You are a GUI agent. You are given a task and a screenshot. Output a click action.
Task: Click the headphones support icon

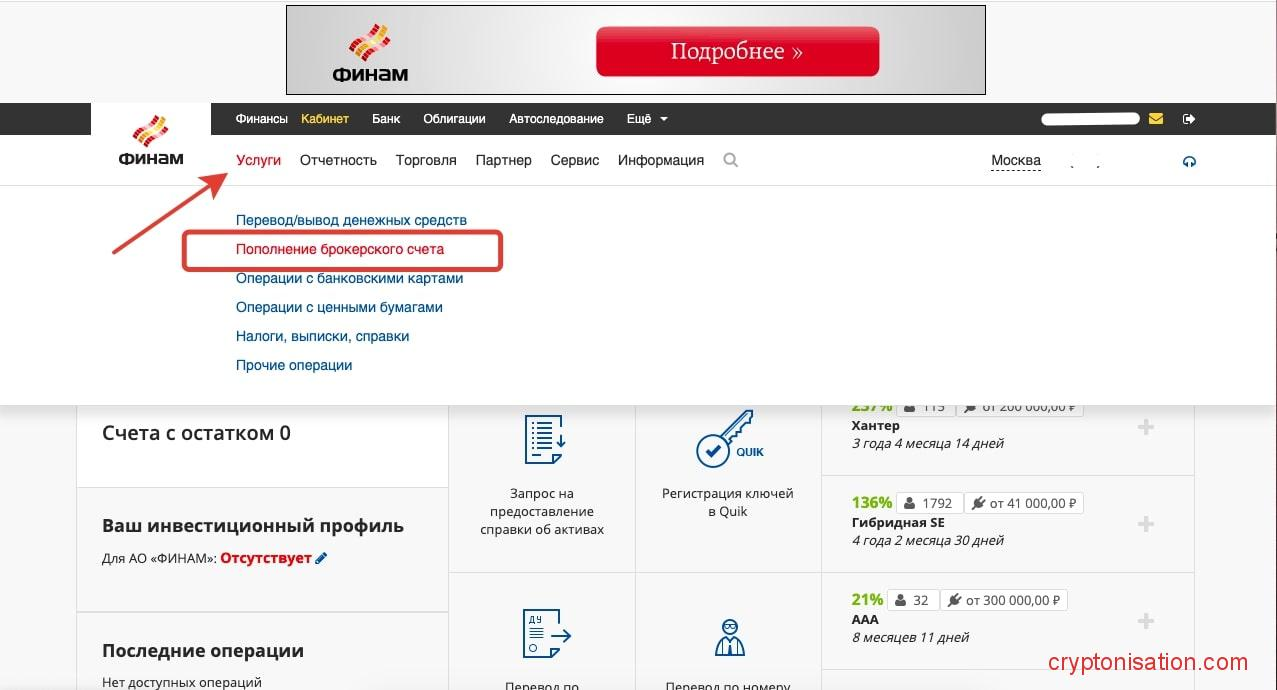point(1190,160)
